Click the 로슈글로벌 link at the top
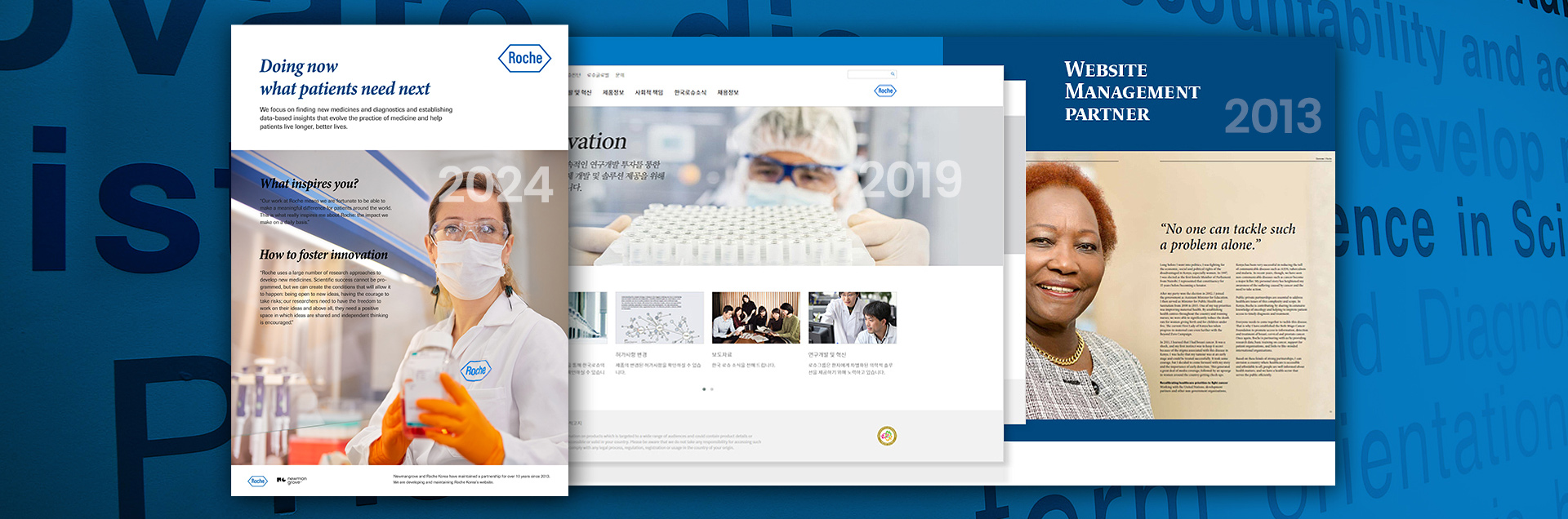The height and width of the screenshot is (519, 1568). click(x=598, y=75)
